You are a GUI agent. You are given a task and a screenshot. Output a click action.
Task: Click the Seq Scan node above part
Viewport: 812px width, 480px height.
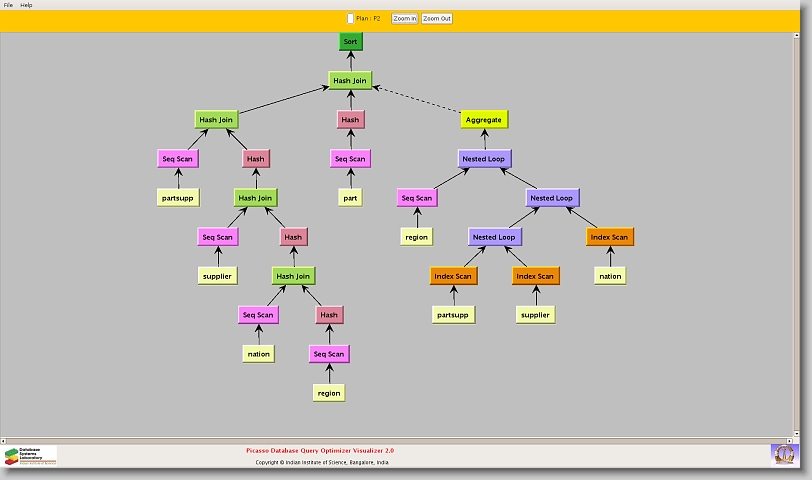click(x=350, y=158)
